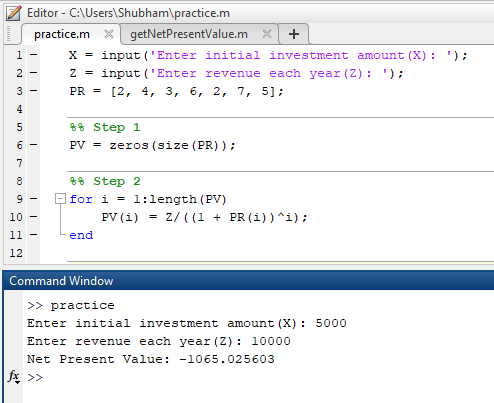This screenshot has height=403, width=494.
Task: Click the '%% Step 1' comment
Action: [x=105, y=127]
